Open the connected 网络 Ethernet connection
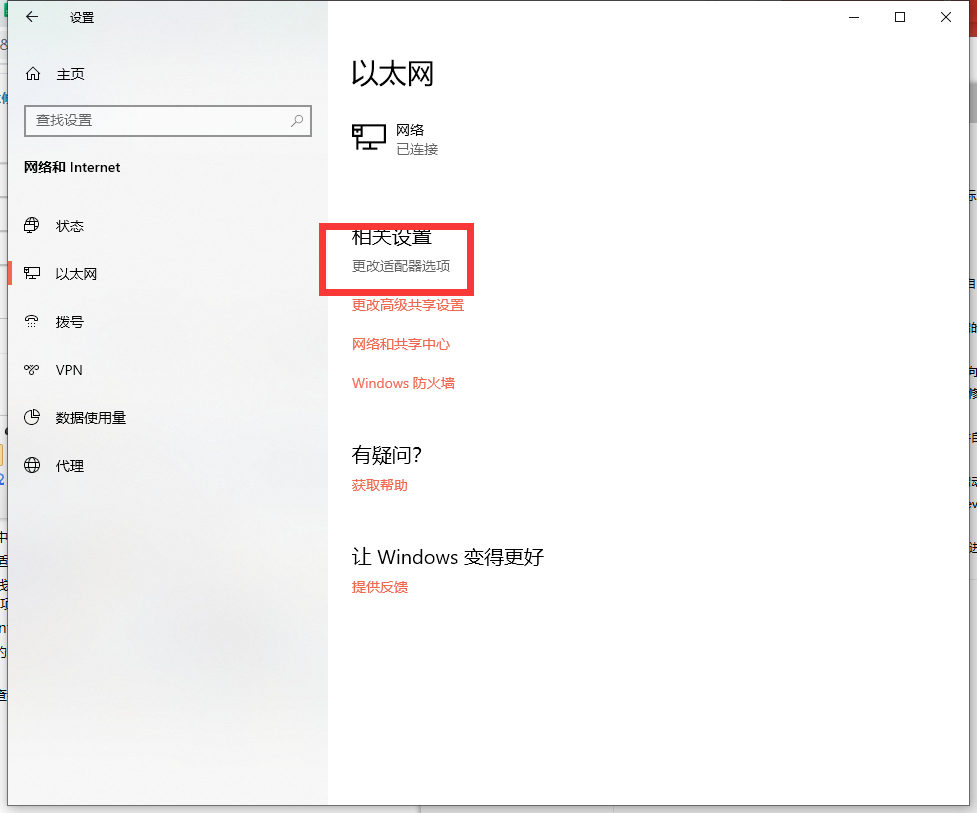The height and width of the screenshot is (813, 977). point(396,139)
